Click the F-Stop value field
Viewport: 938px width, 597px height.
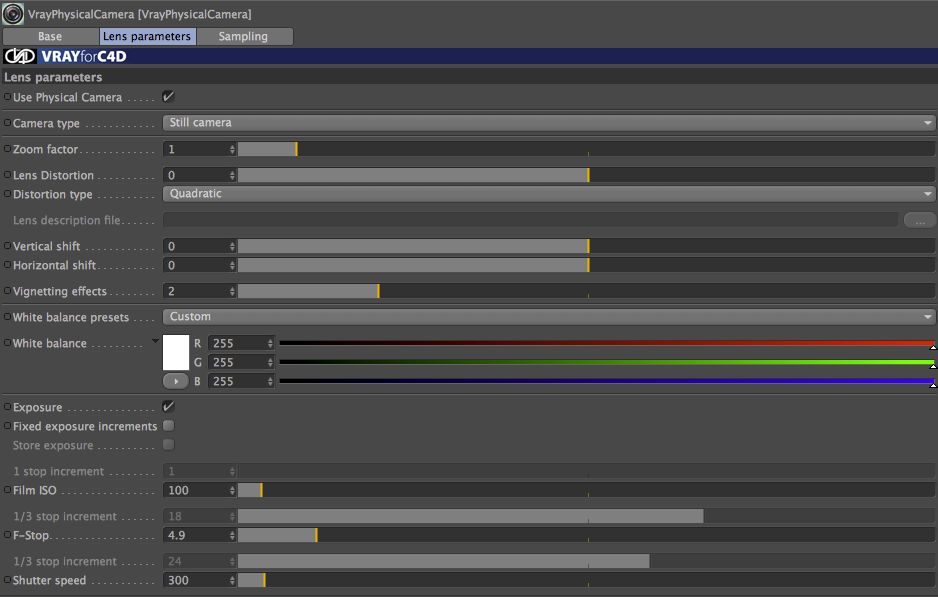pyautogui.click(x=196, y=535)
